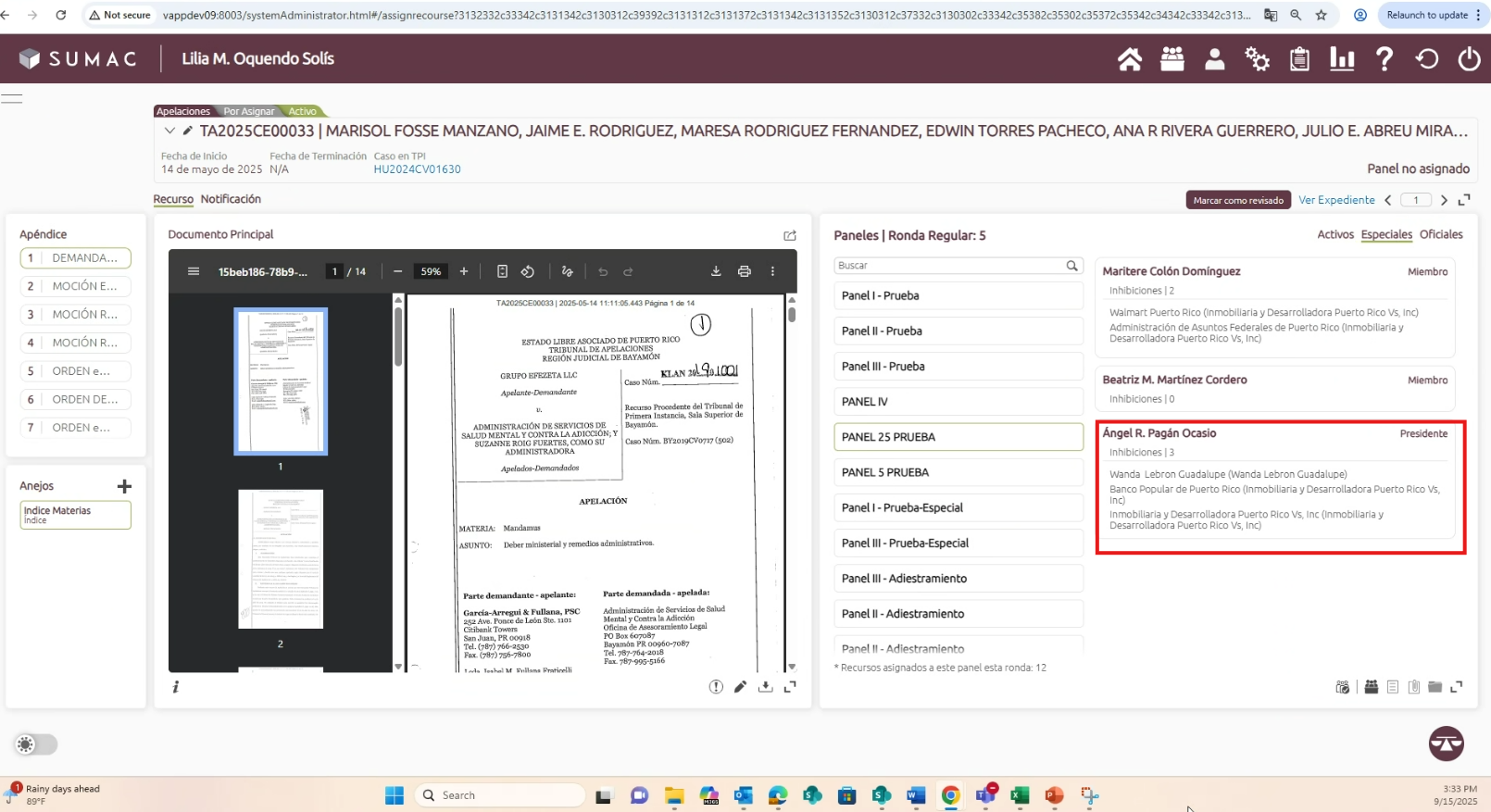
Task: Expand the case title chevron
Action: [169, 131]
